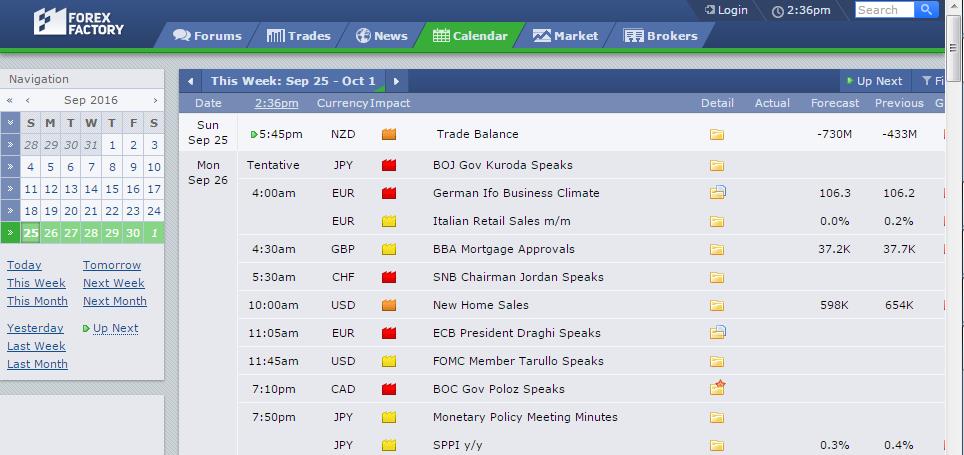Open detail folder for German Ifo Business Climate
This screenshot has height=455, width=964.
[x=717, y=192]
